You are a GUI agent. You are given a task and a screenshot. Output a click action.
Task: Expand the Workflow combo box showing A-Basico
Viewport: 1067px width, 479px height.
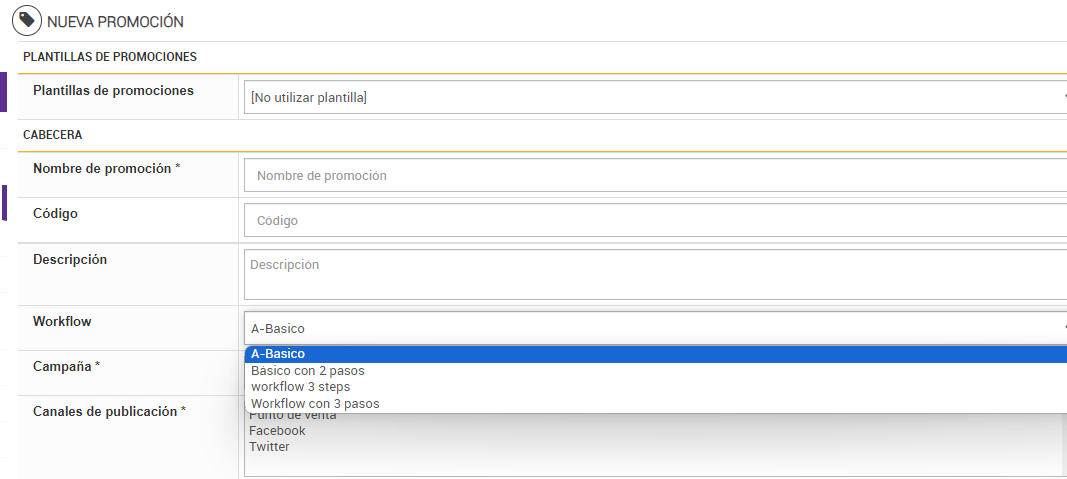[x=655, y=328]
